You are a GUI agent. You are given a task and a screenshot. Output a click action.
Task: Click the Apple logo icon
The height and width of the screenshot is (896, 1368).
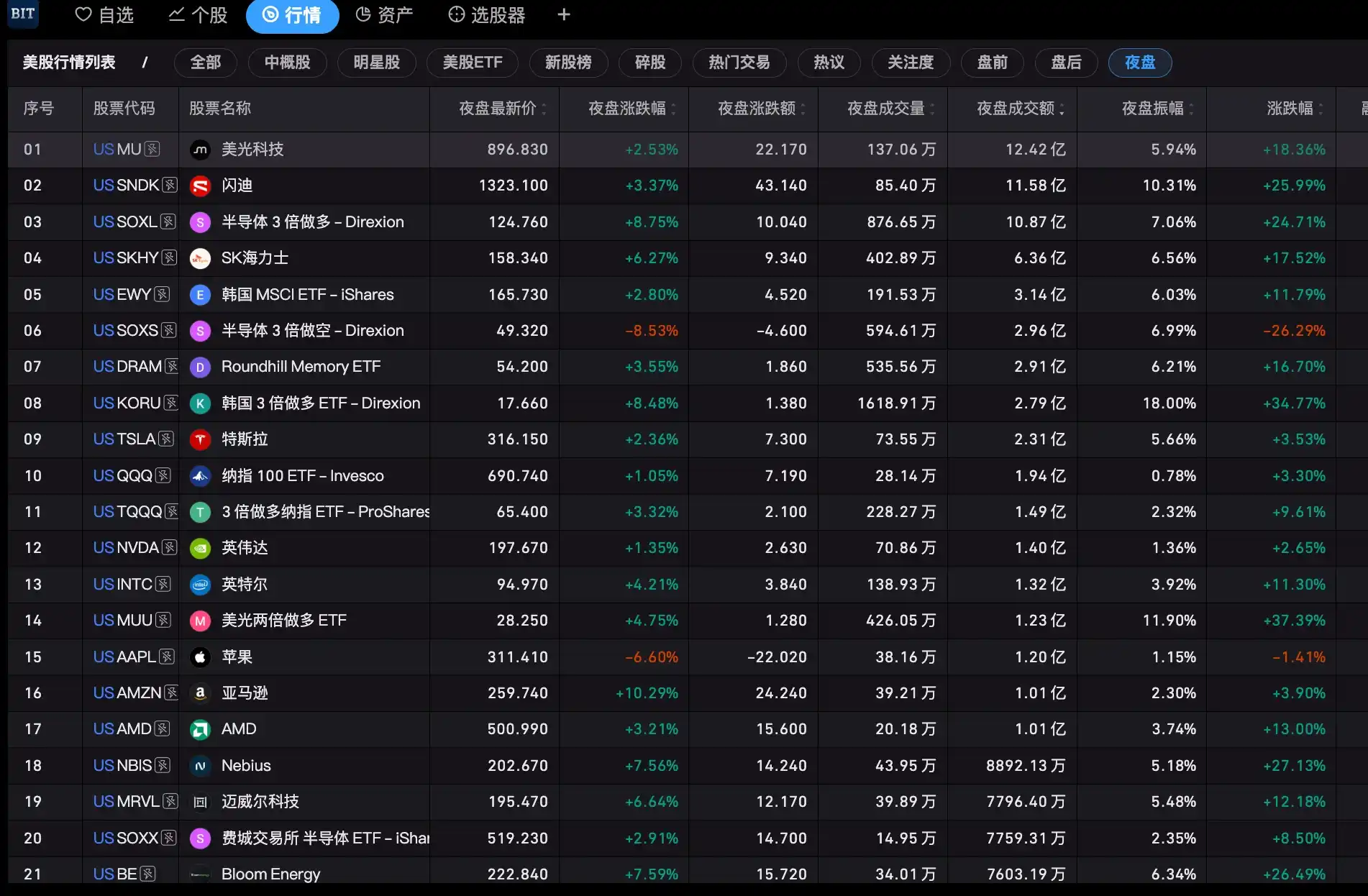point(200,657)
